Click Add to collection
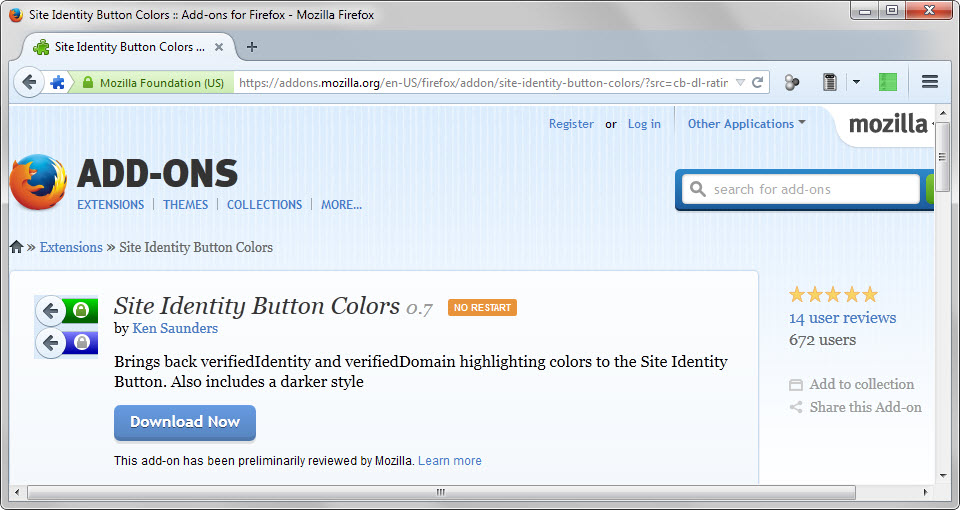 862,384
